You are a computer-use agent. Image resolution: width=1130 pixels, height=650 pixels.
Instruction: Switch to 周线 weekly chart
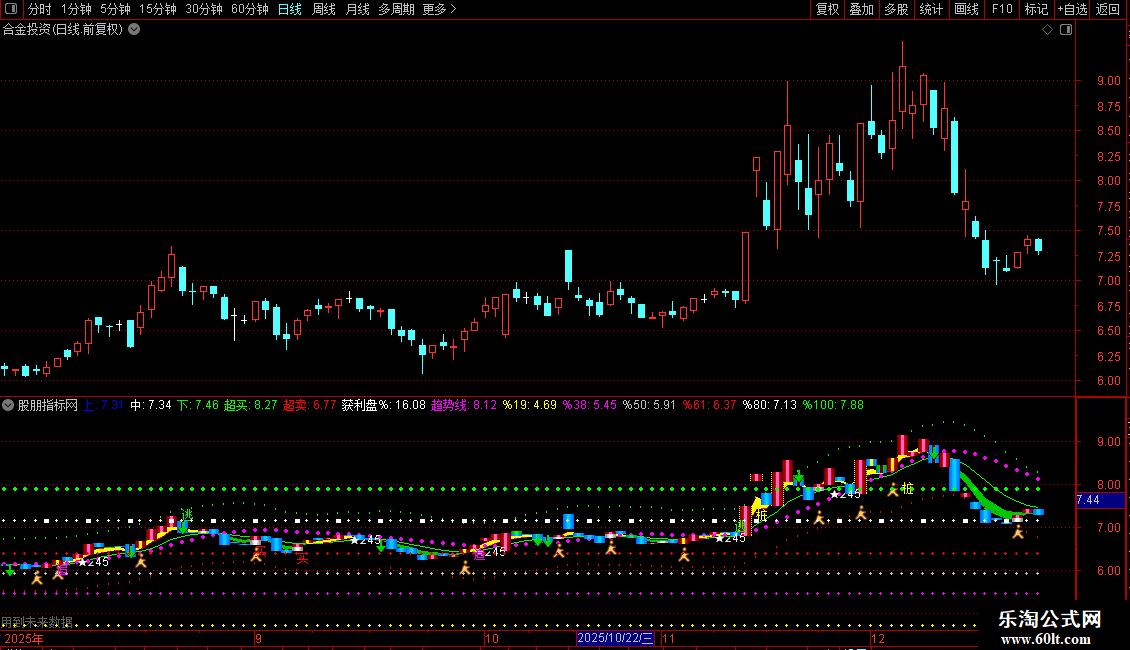tap(324, 9)
